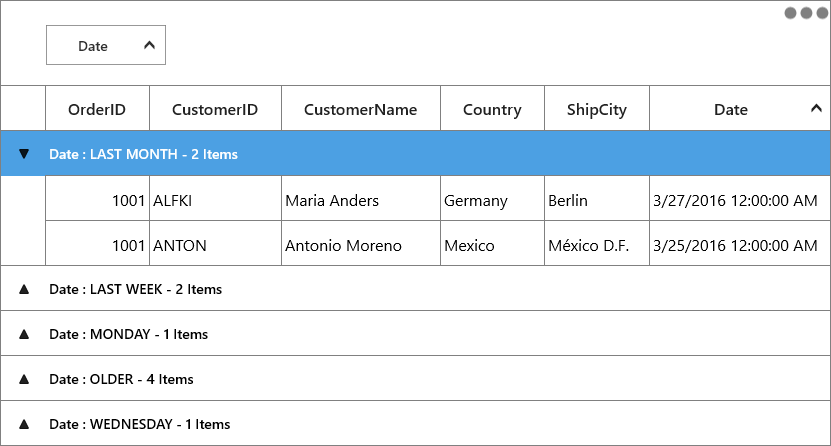Image resolution: width=831 pixels, height=446 pixels.
Task: Click the CustomerName column header
Action: 361,109
